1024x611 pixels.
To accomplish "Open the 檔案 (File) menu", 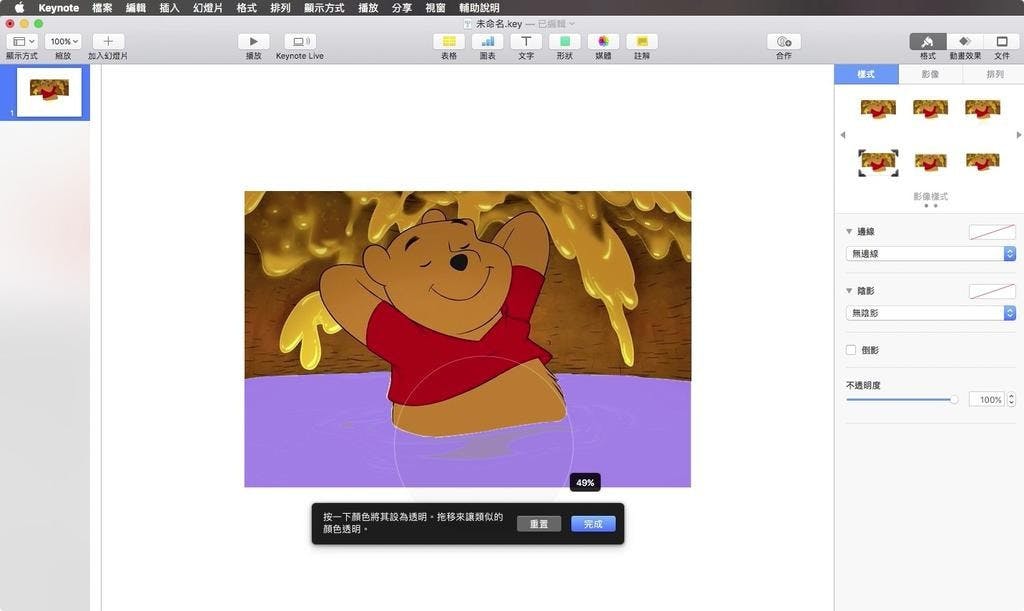I will coord(102,8).
